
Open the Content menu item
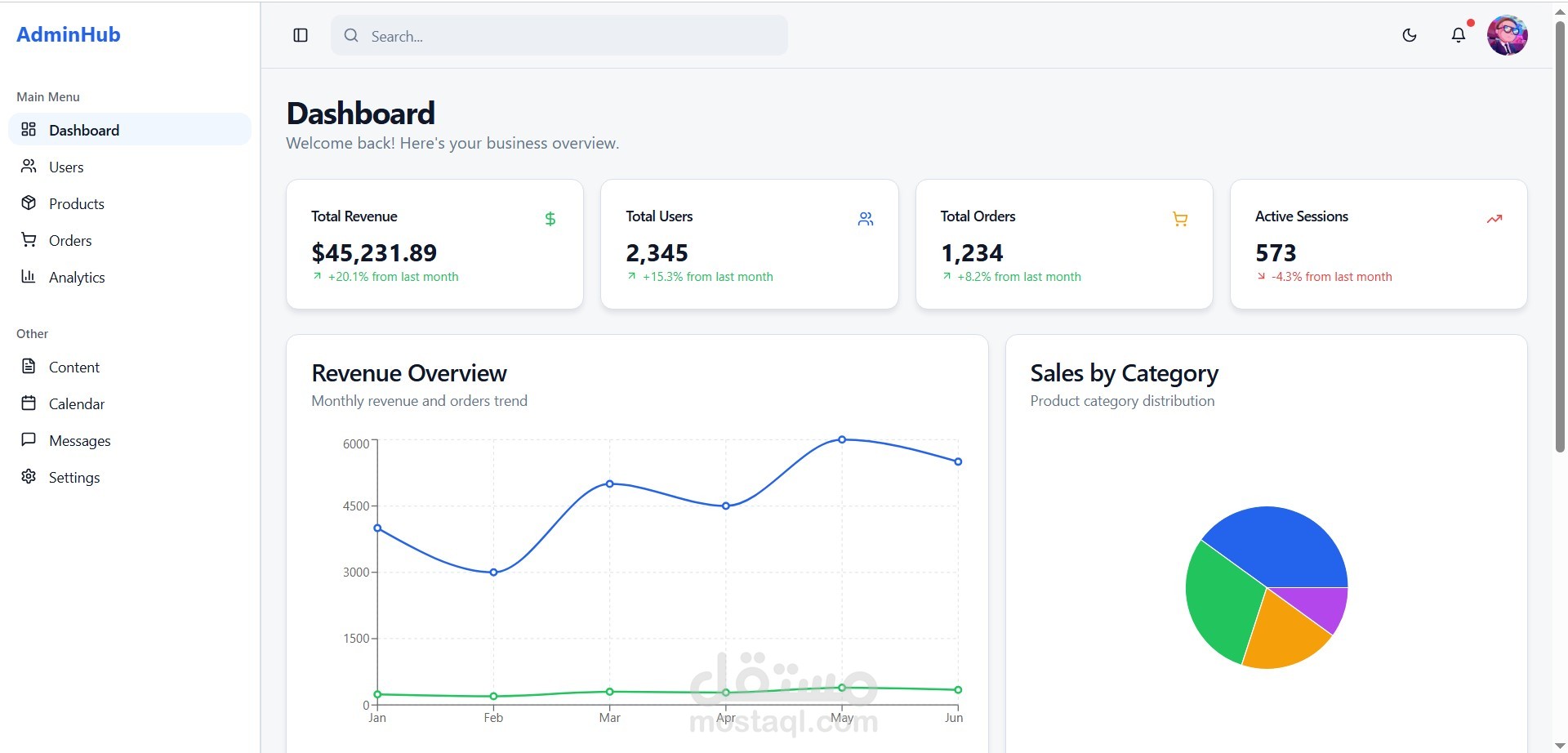(74, 367)
